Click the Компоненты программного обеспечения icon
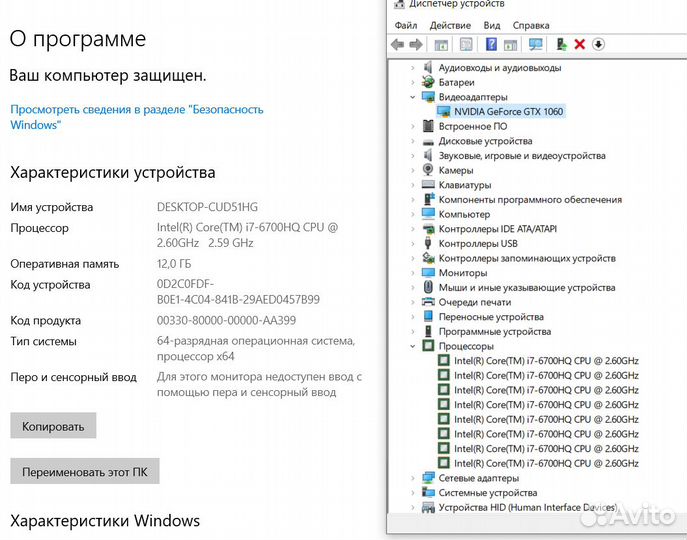Viewport: 687px width, 540px height. pos(429,199)
